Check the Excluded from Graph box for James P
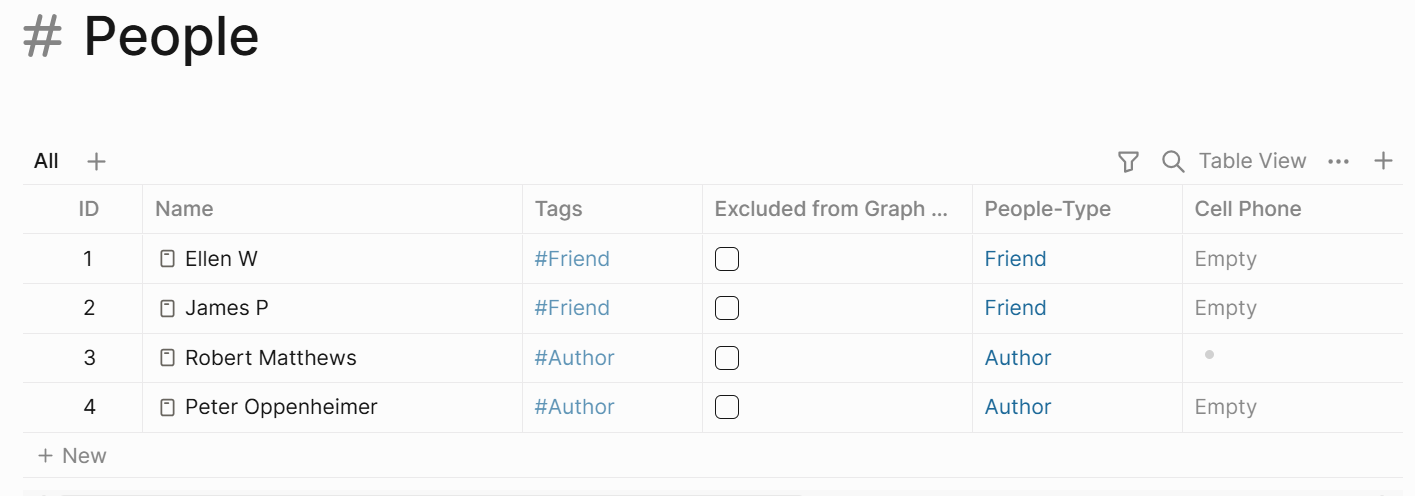 coord(727,308)
